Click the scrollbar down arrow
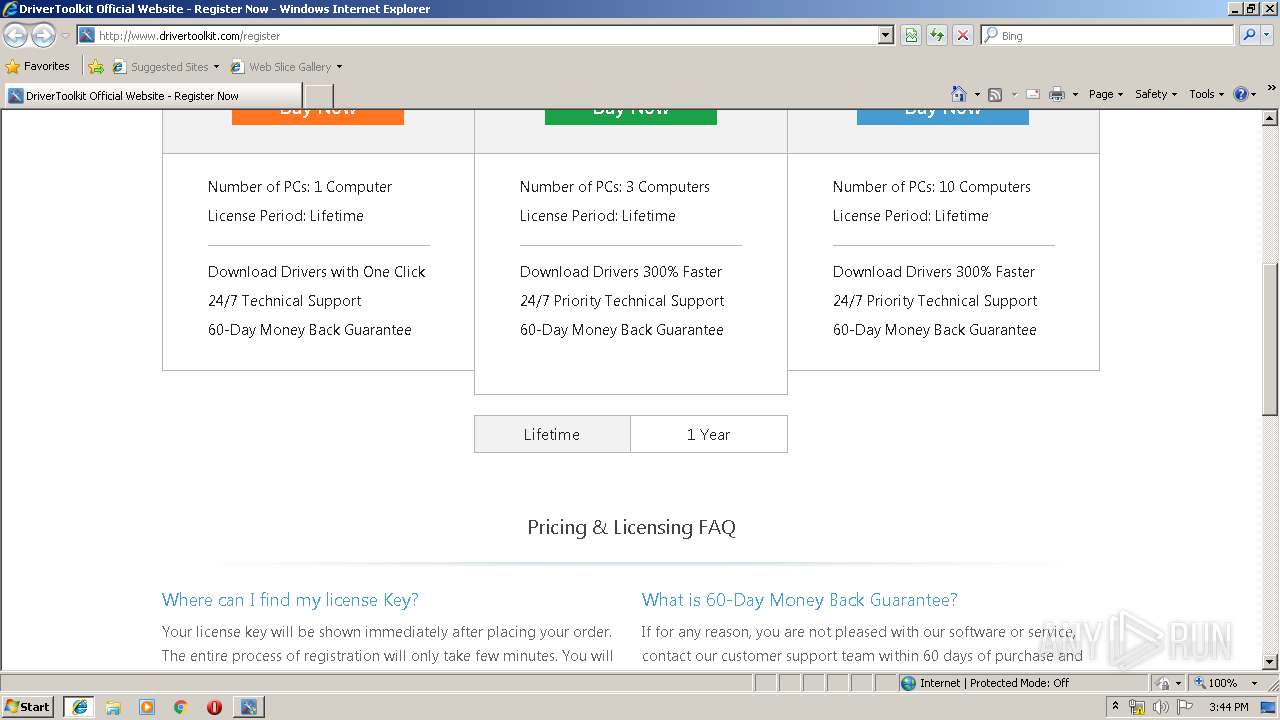This screenshot has height=720, width=1280. [x=1270, y=662]
